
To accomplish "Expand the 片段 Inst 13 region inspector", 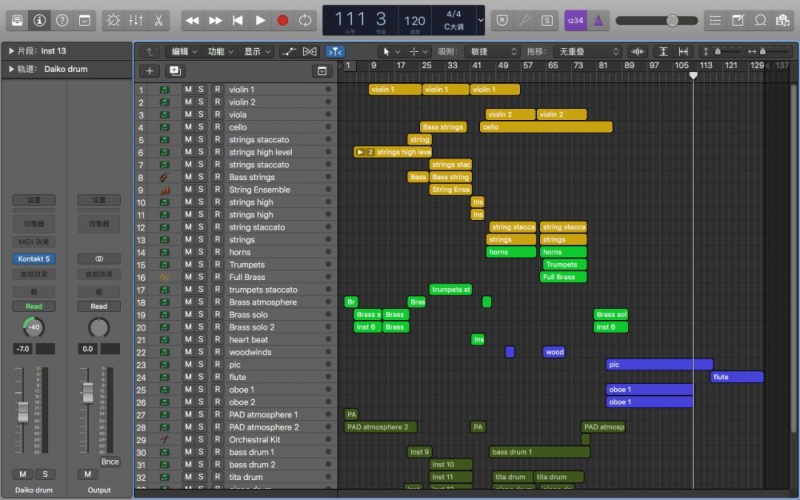I will click(11, 51).
